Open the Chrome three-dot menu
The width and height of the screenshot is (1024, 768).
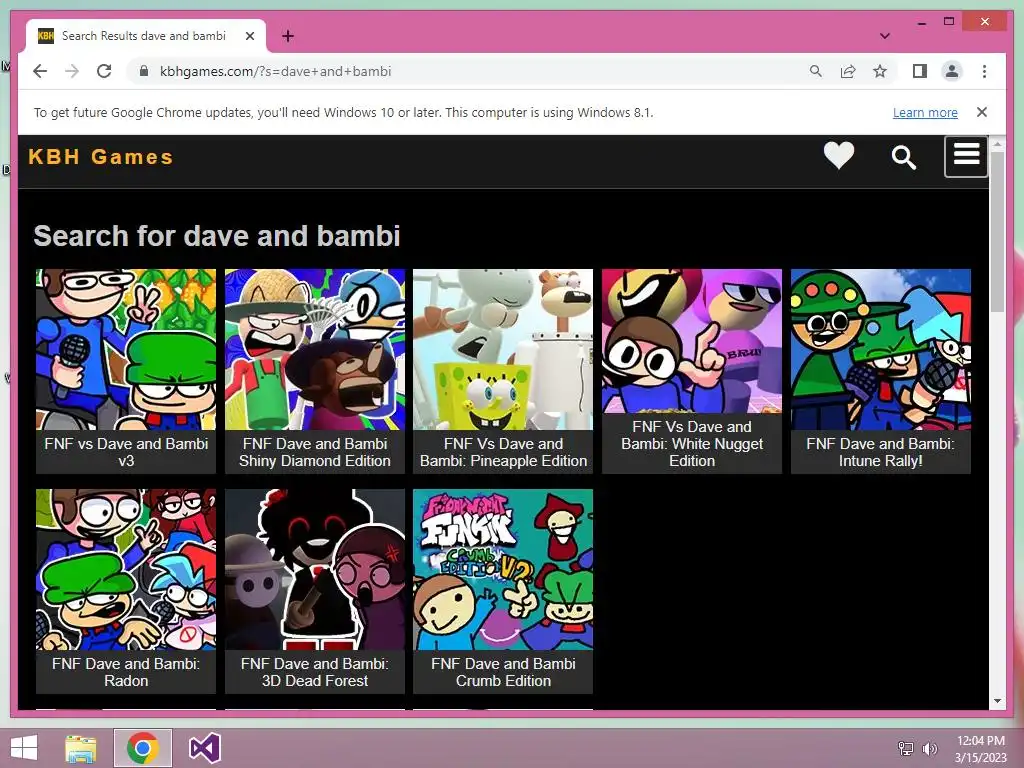pos(984,71)
